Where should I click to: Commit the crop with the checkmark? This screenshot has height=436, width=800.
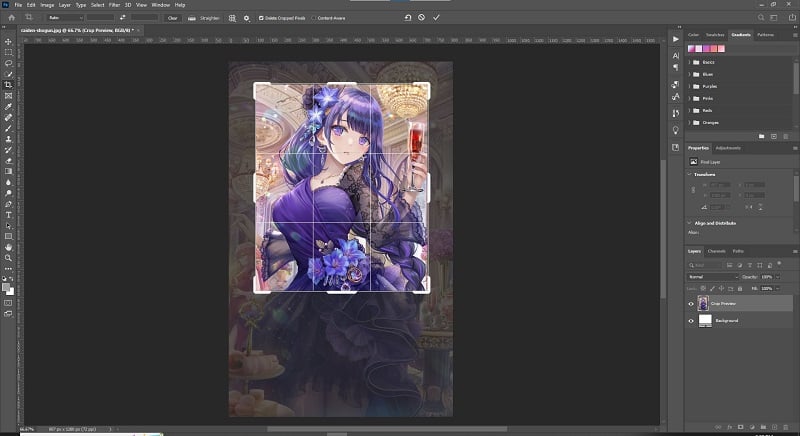click(x=436, y=17)
